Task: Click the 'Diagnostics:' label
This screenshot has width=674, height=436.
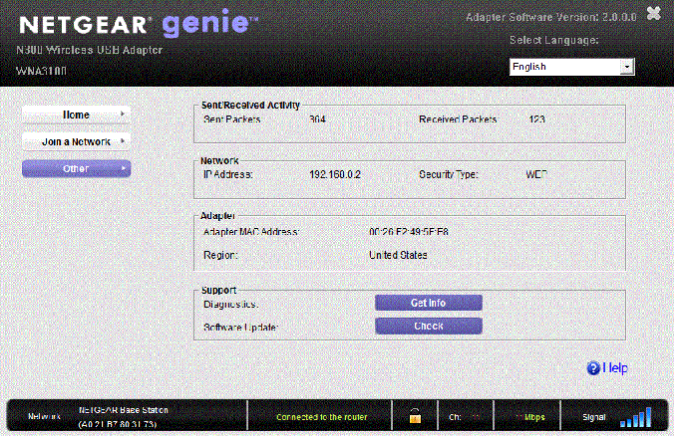Action: tap(230, 304)
